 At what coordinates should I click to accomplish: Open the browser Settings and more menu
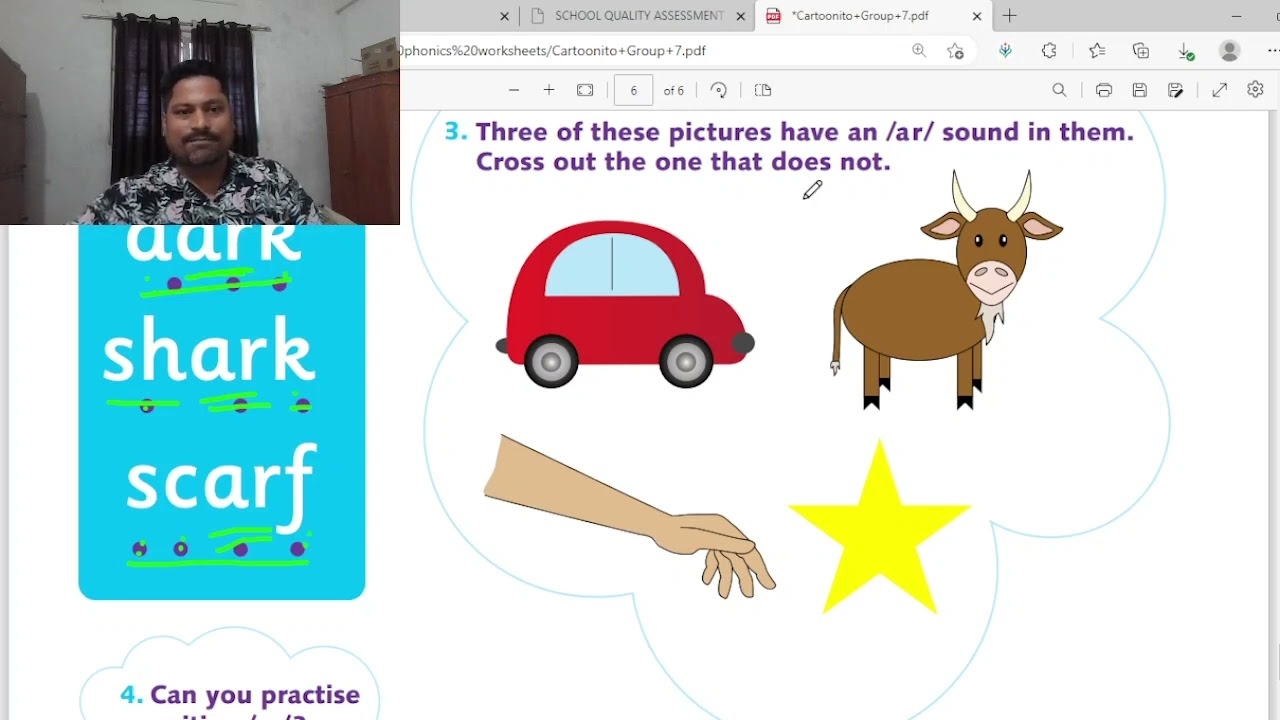pos(1274,50)
